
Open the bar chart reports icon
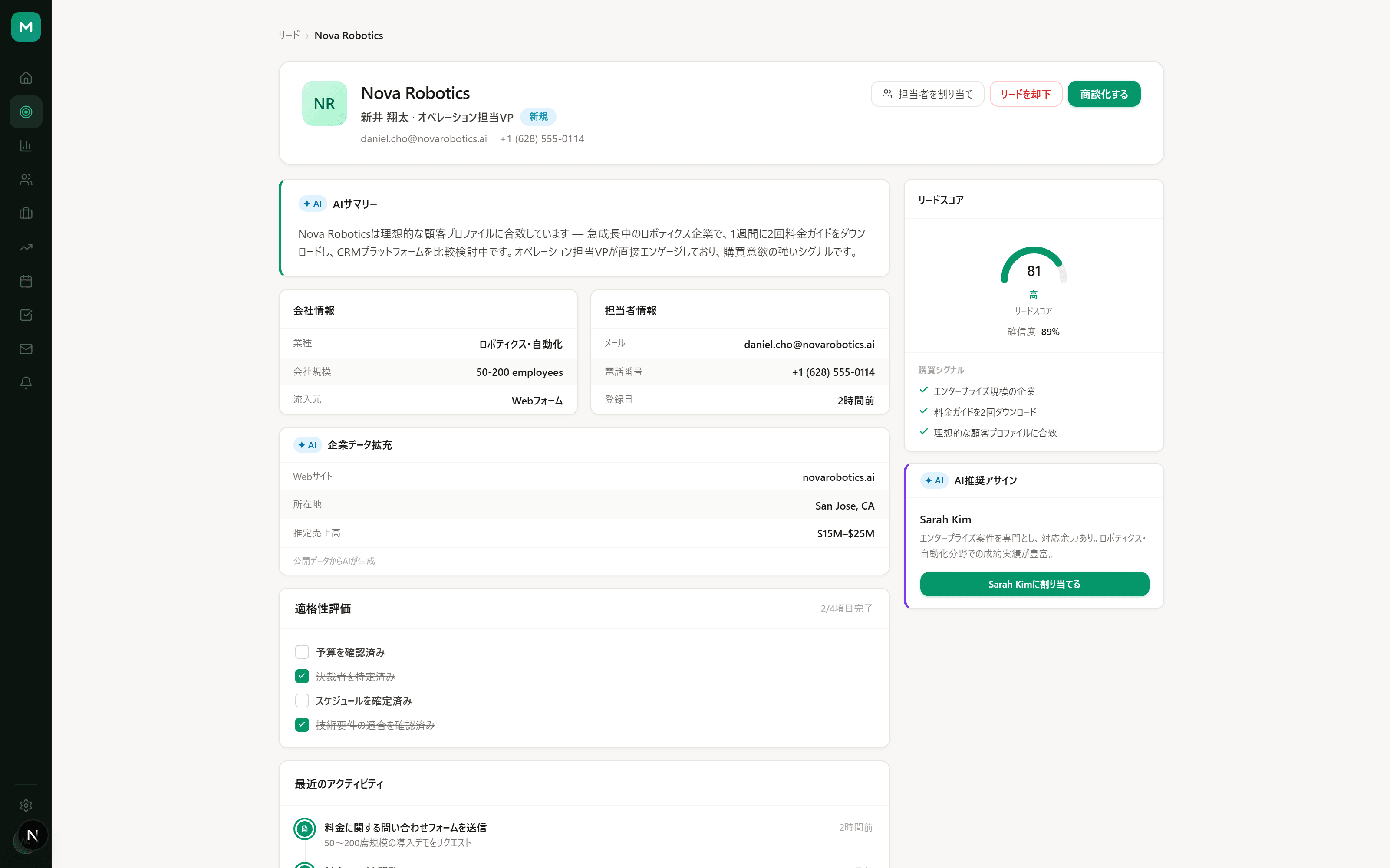pos(26,146)
